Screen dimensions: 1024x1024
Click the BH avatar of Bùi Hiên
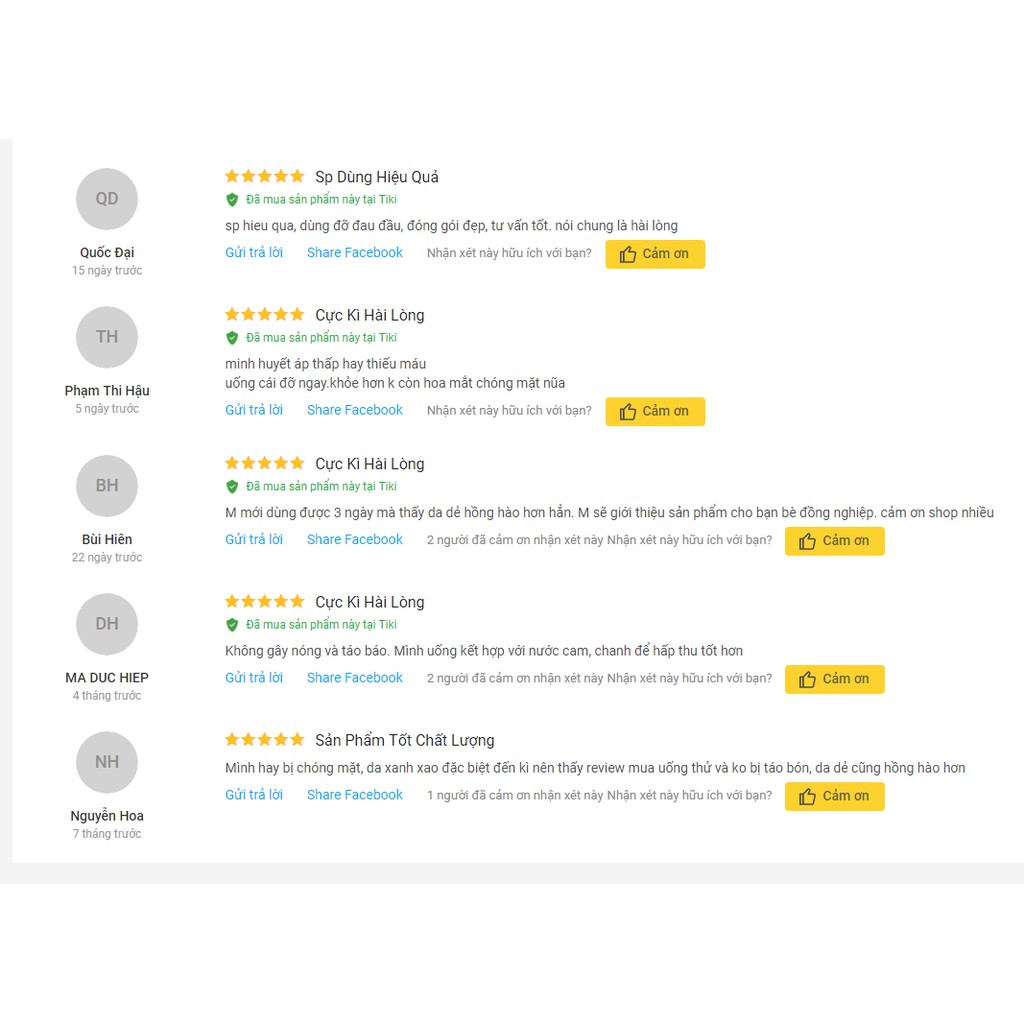pos(107,486)
